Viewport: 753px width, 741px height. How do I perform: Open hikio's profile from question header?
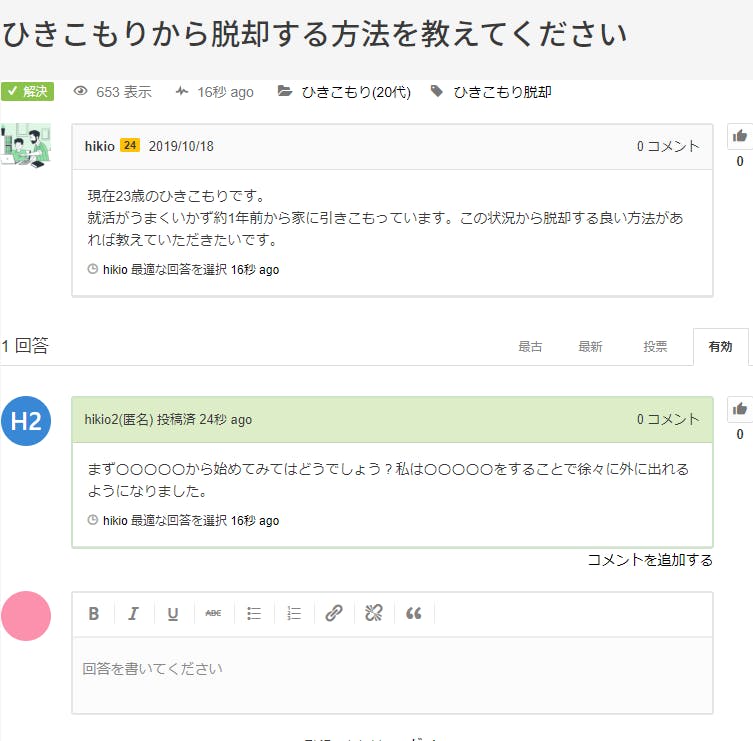point(99,146)
